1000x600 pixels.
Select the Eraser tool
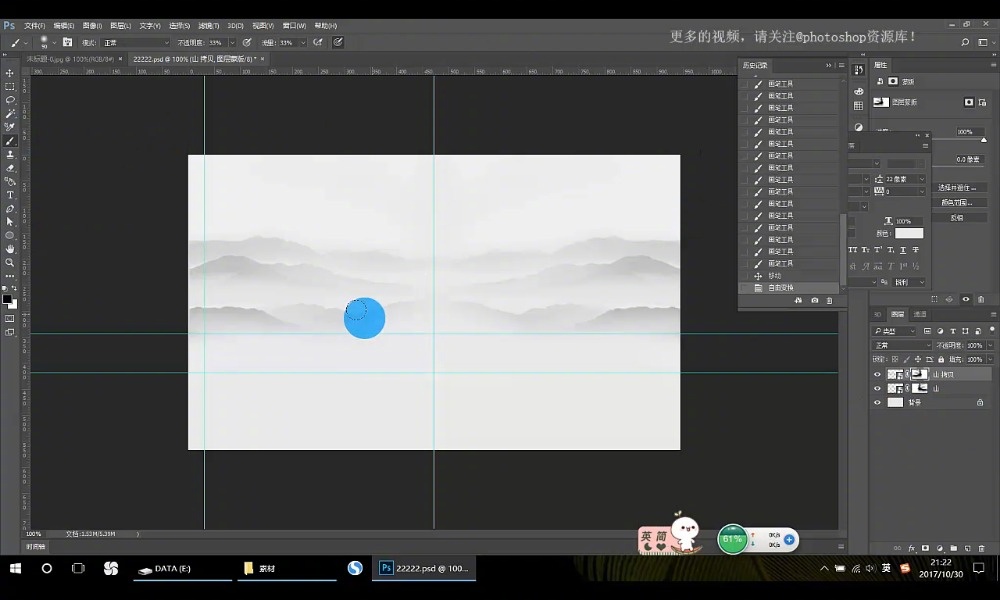point(10,168)
